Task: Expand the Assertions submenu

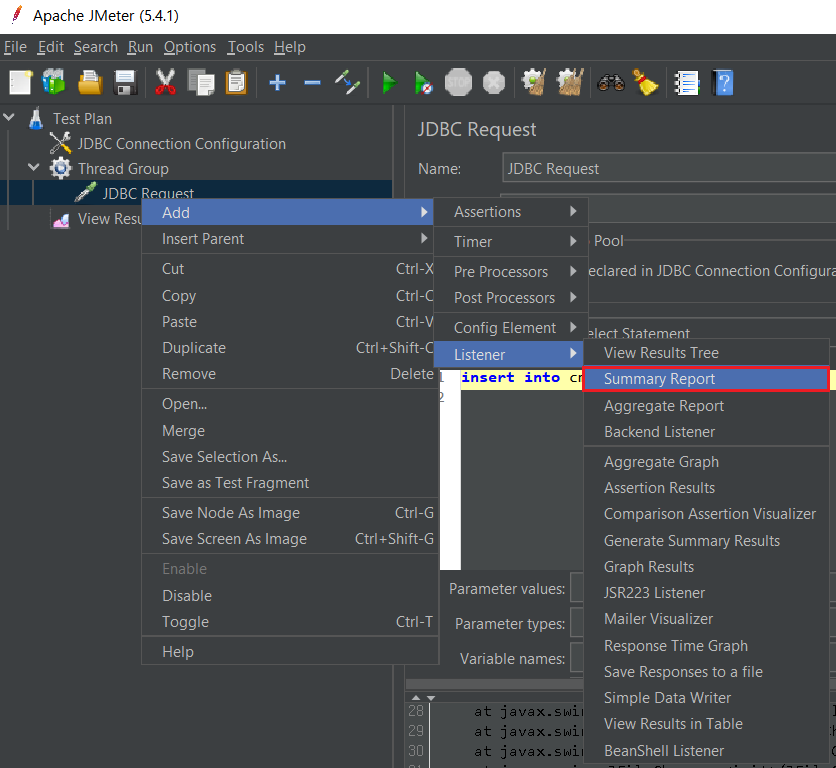Action: point(511,212)
